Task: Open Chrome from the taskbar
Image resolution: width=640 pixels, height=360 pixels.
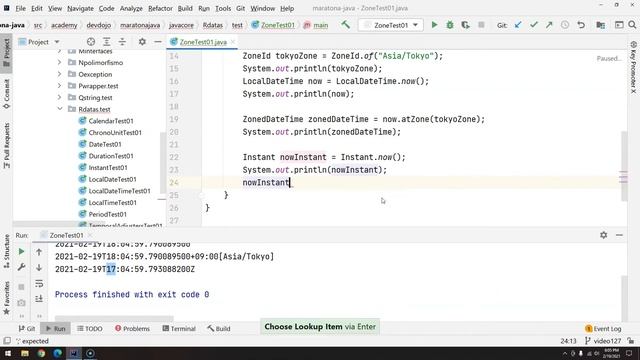Action: 41,353
